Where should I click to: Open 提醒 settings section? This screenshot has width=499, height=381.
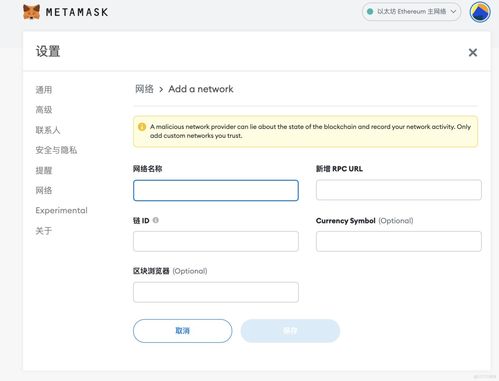tap(44, 170)
